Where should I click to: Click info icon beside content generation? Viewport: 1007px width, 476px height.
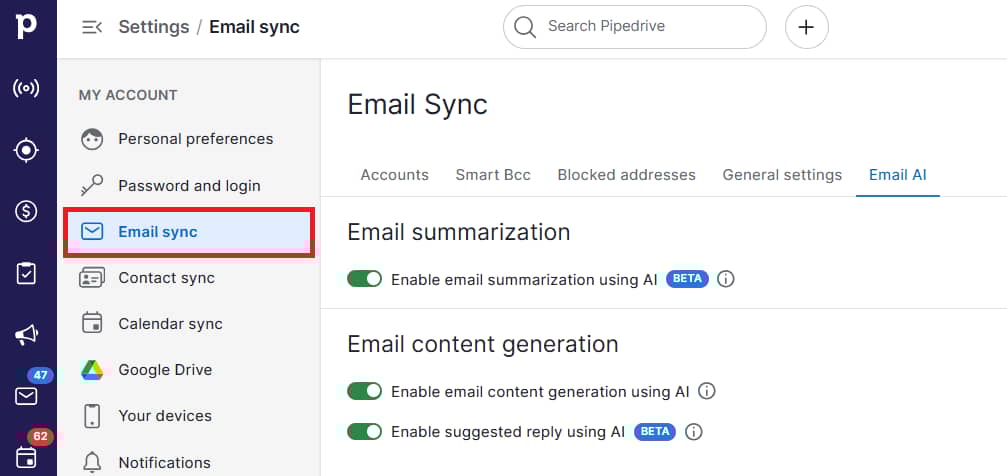706,391
